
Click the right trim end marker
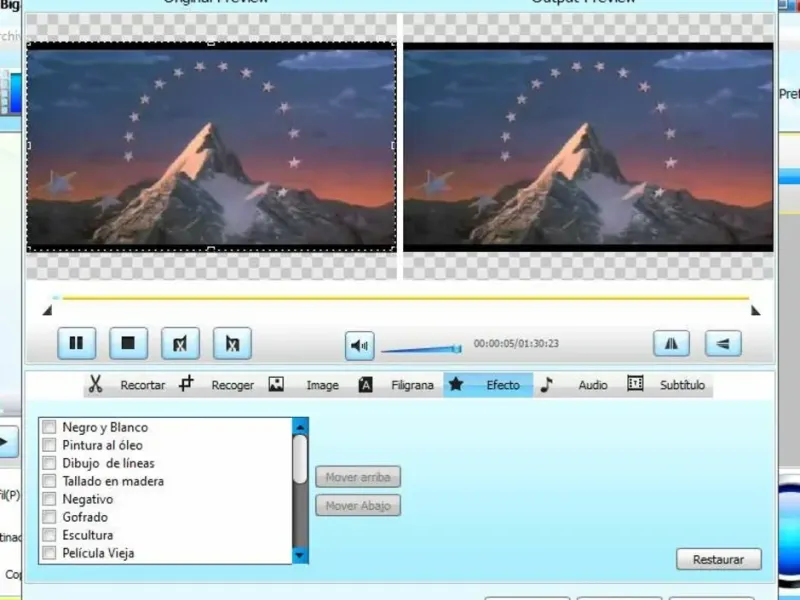coord(756,310)
